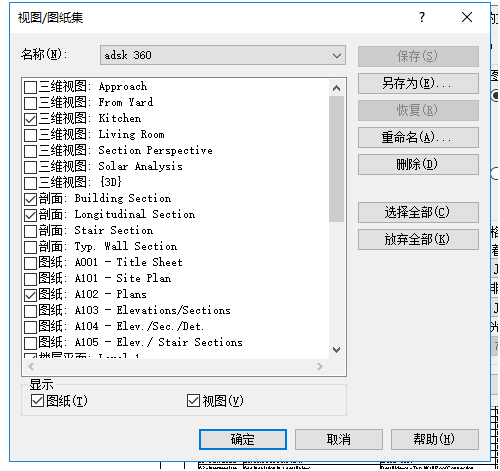This screenshot has width=500, height=471.
Task: Click horizontal scroll left arrow
Action: pyautogui.click(x=31, y=367)
